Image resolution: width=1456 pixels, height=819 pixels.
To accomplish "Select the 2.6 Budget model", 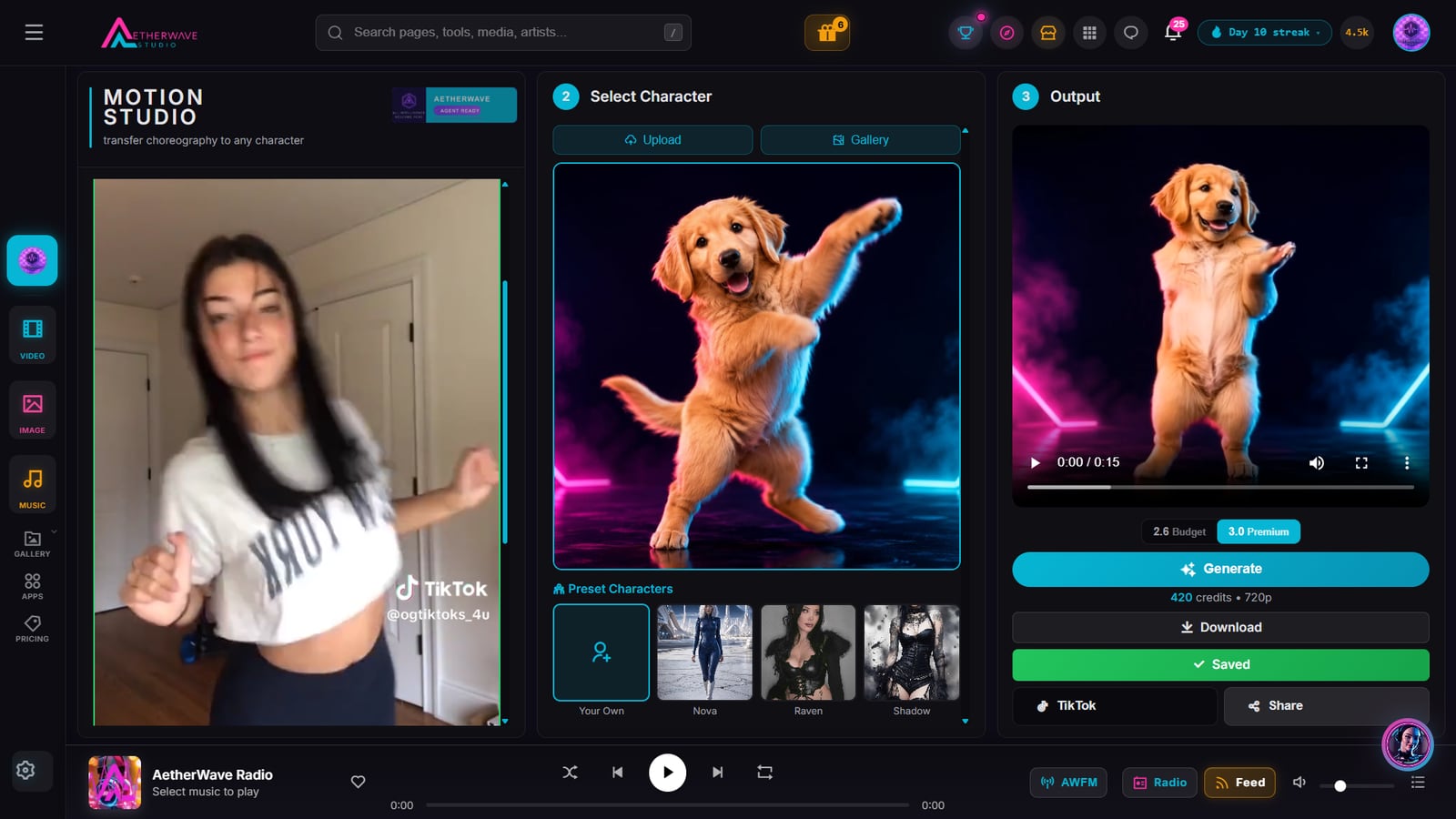I will (1179, 531).
